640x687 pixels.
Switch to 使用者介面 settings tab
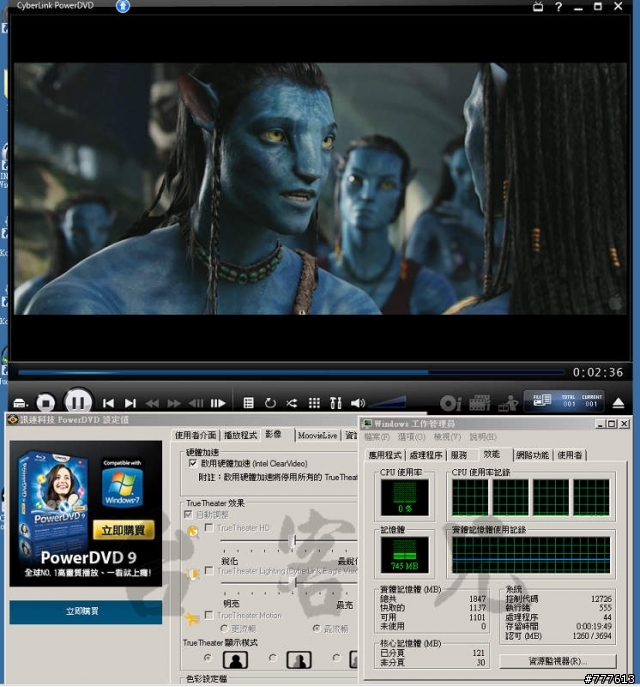click(195, 435)
